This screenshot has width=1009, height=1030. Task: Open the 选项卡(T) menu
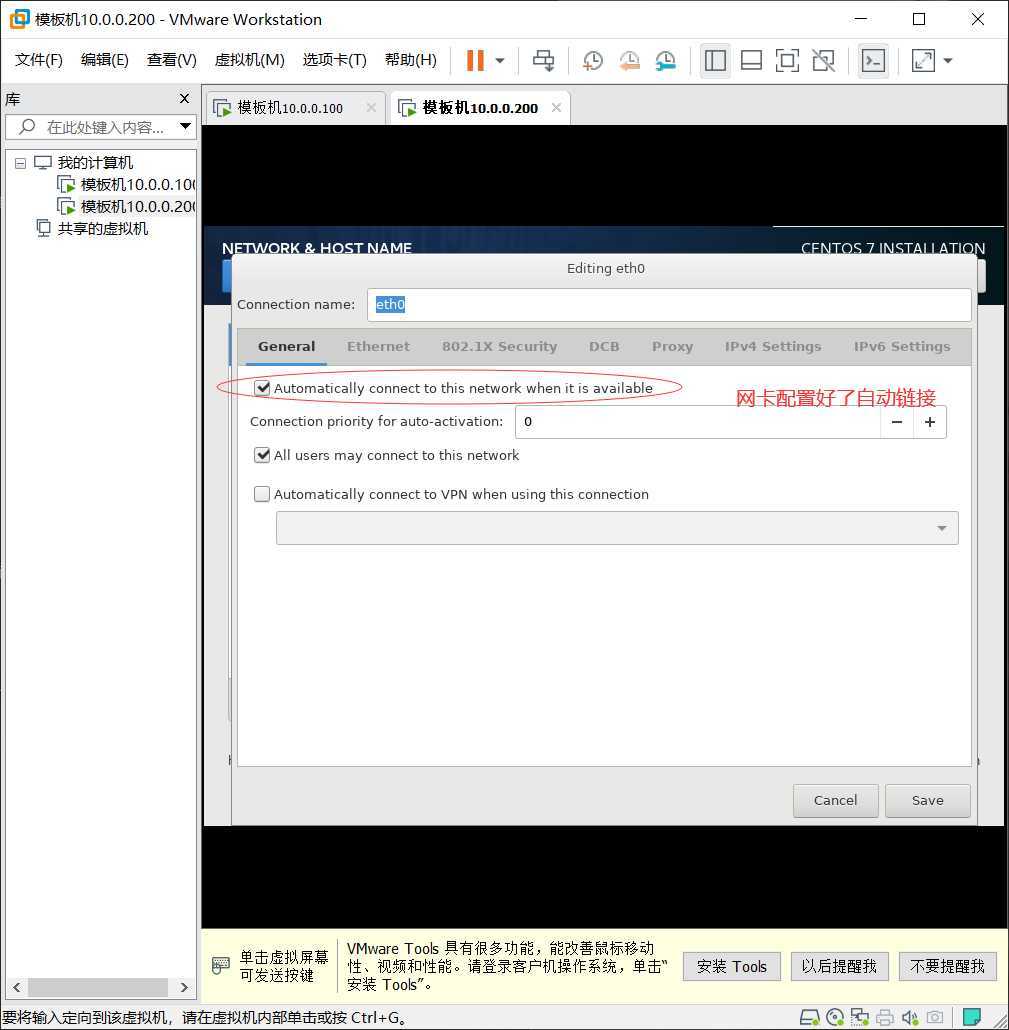(334, 60)
